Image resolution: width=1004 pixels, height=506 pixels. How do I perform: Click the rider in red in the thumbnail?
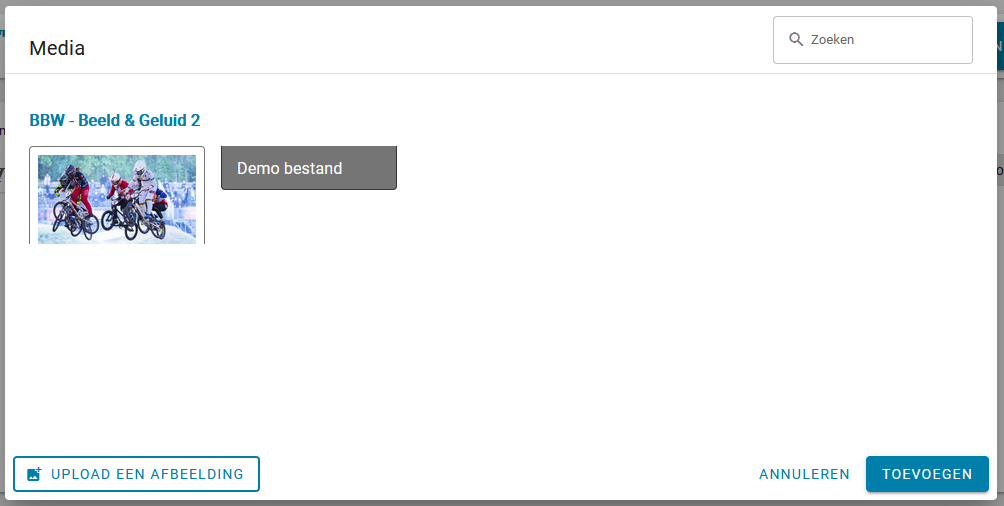117,190
